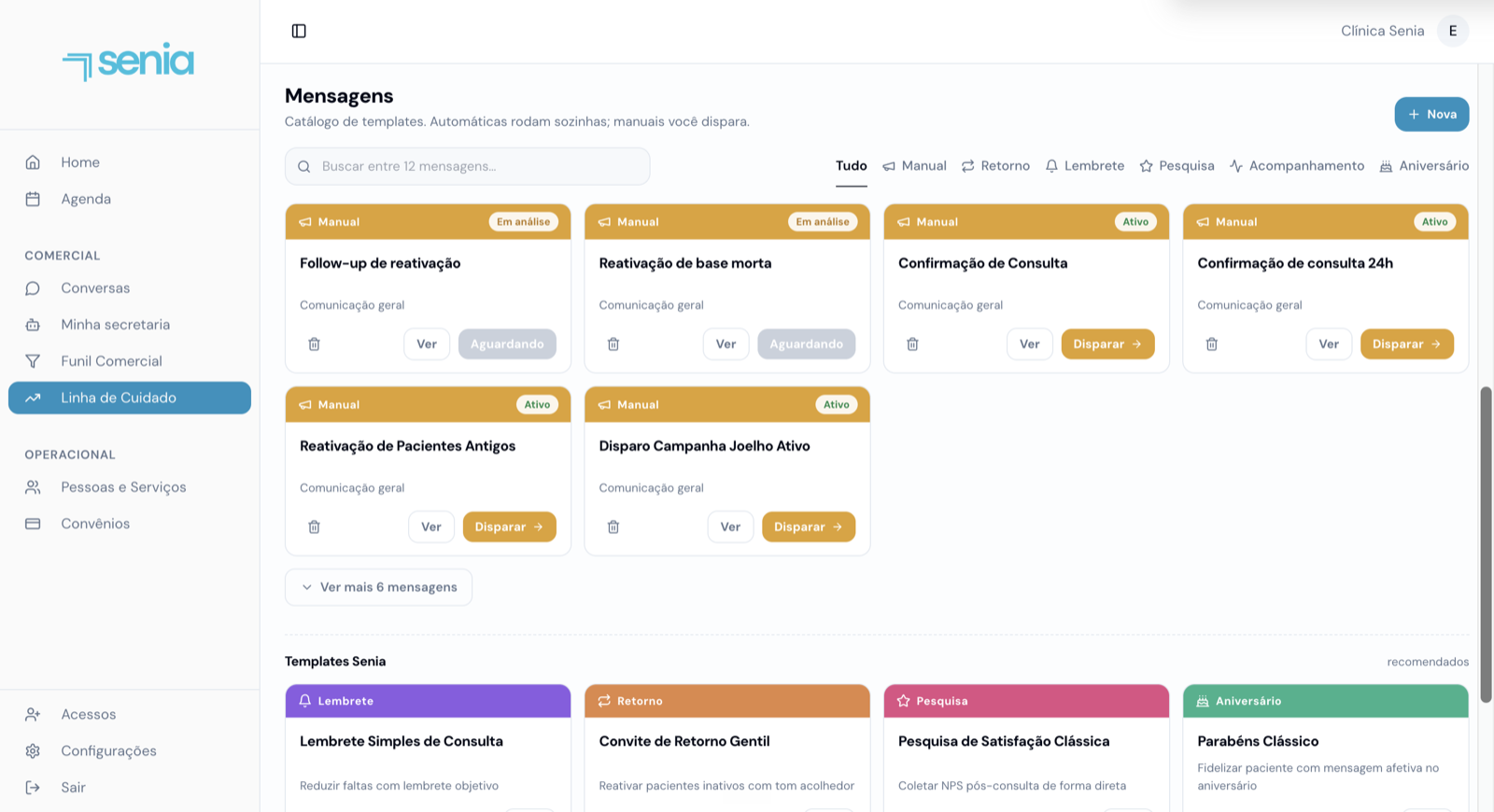The width and height of the screenshot is (1494, 812).
Task: Click Aguardando on Reativação de base morta
Action: (x=806, y=344)
